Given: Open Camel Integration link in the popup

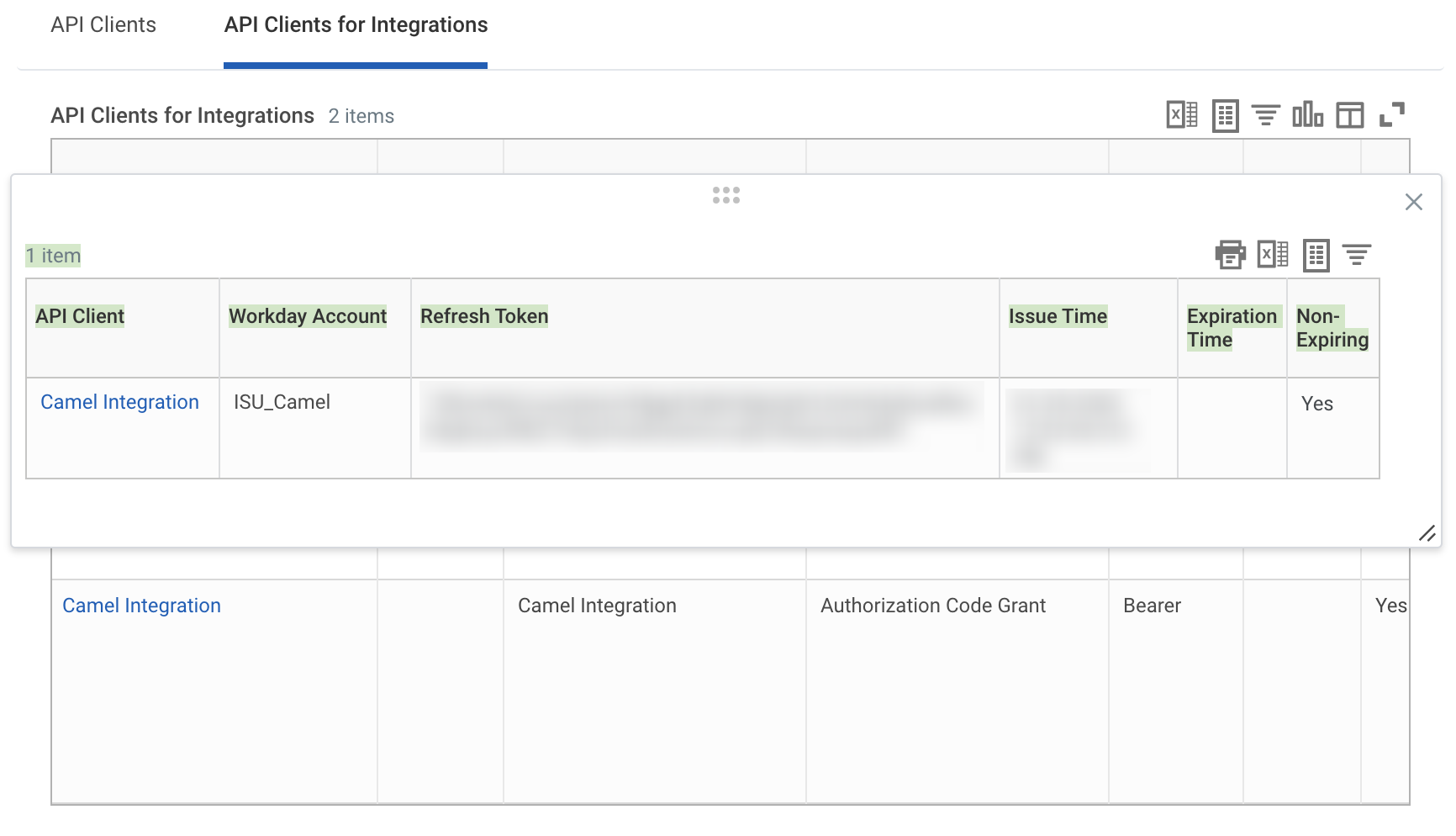Looking at the screenshot, I should click(119, 402).
